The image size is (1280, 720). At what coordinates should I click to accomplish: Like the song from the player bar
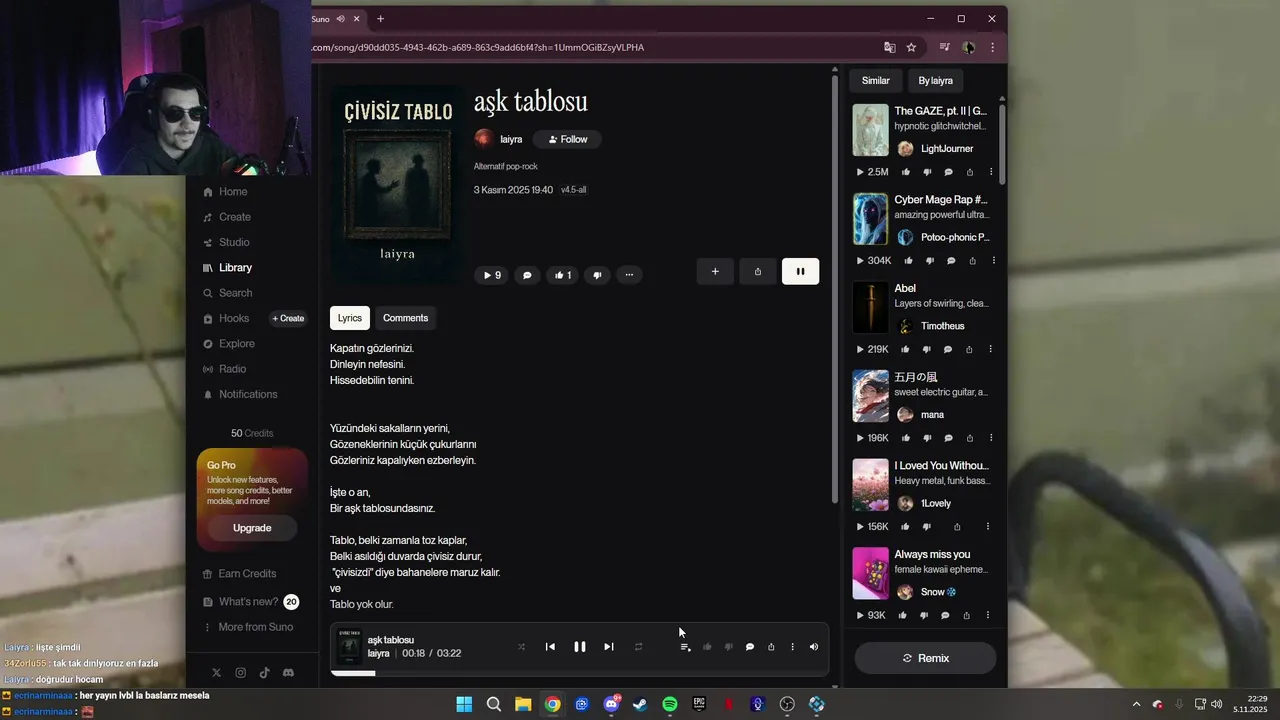(x=707, y=647)
